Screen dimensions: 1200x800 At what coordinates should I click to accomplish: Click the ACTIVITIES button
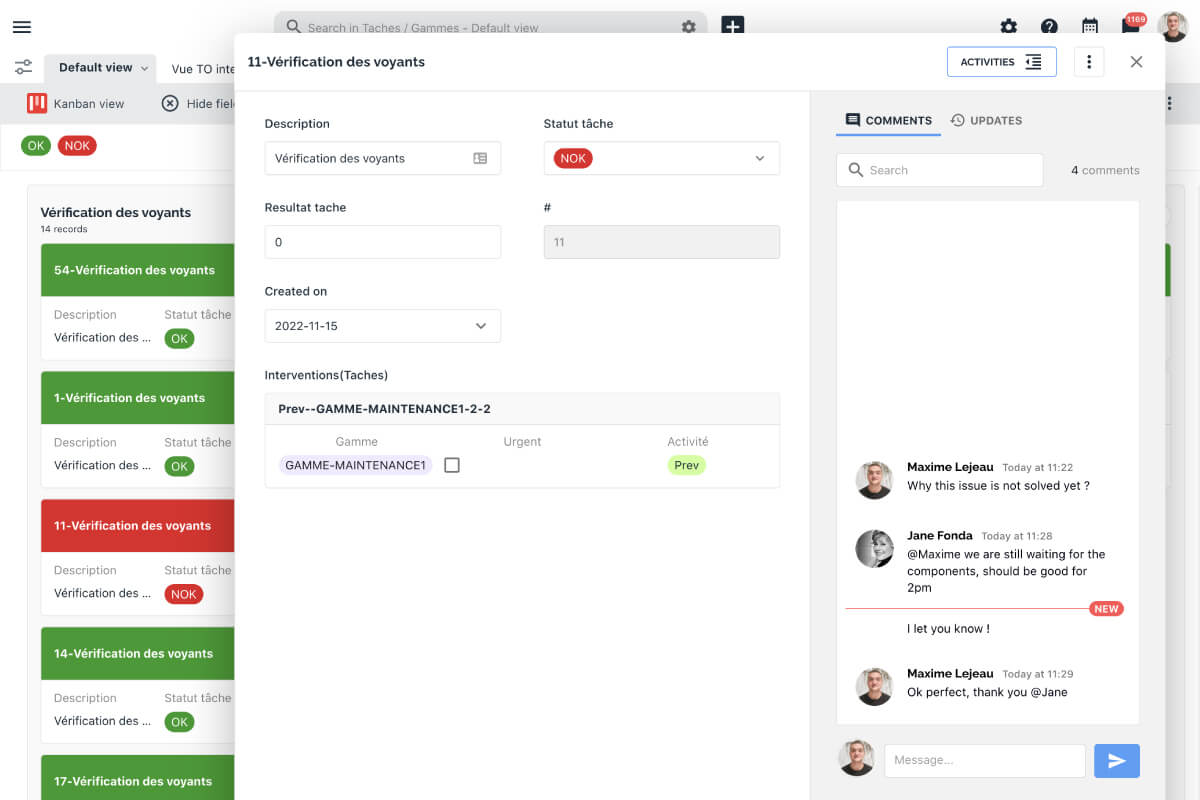[x=1002, y=61]
